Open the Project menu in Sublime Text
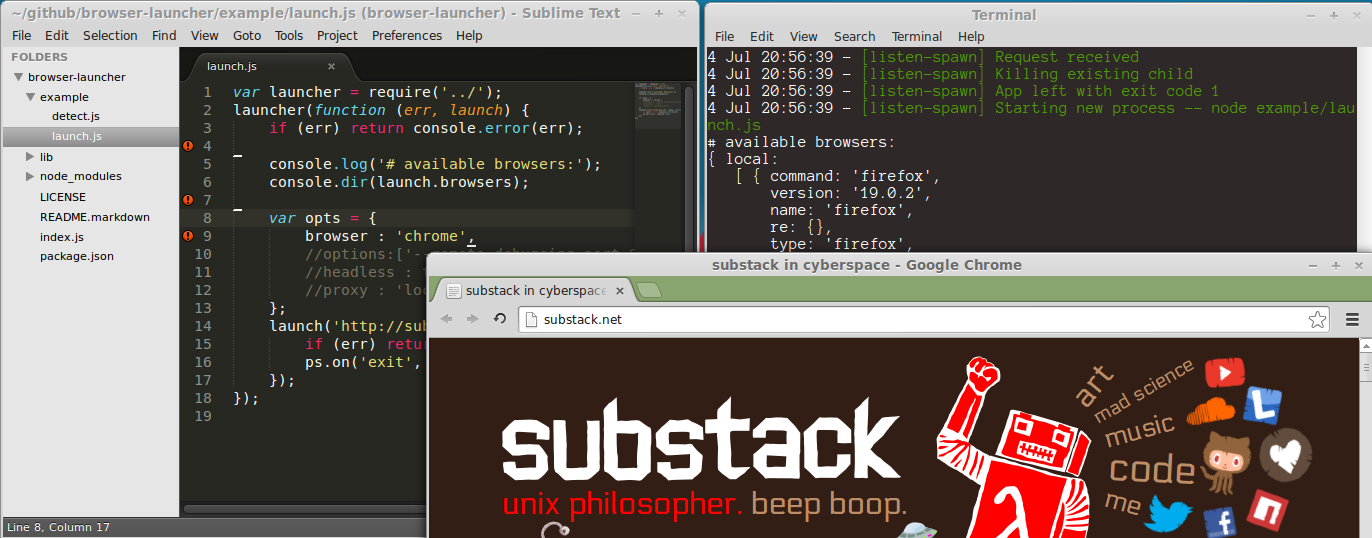This screenshot has height=538, width=1372. [337, 35]
